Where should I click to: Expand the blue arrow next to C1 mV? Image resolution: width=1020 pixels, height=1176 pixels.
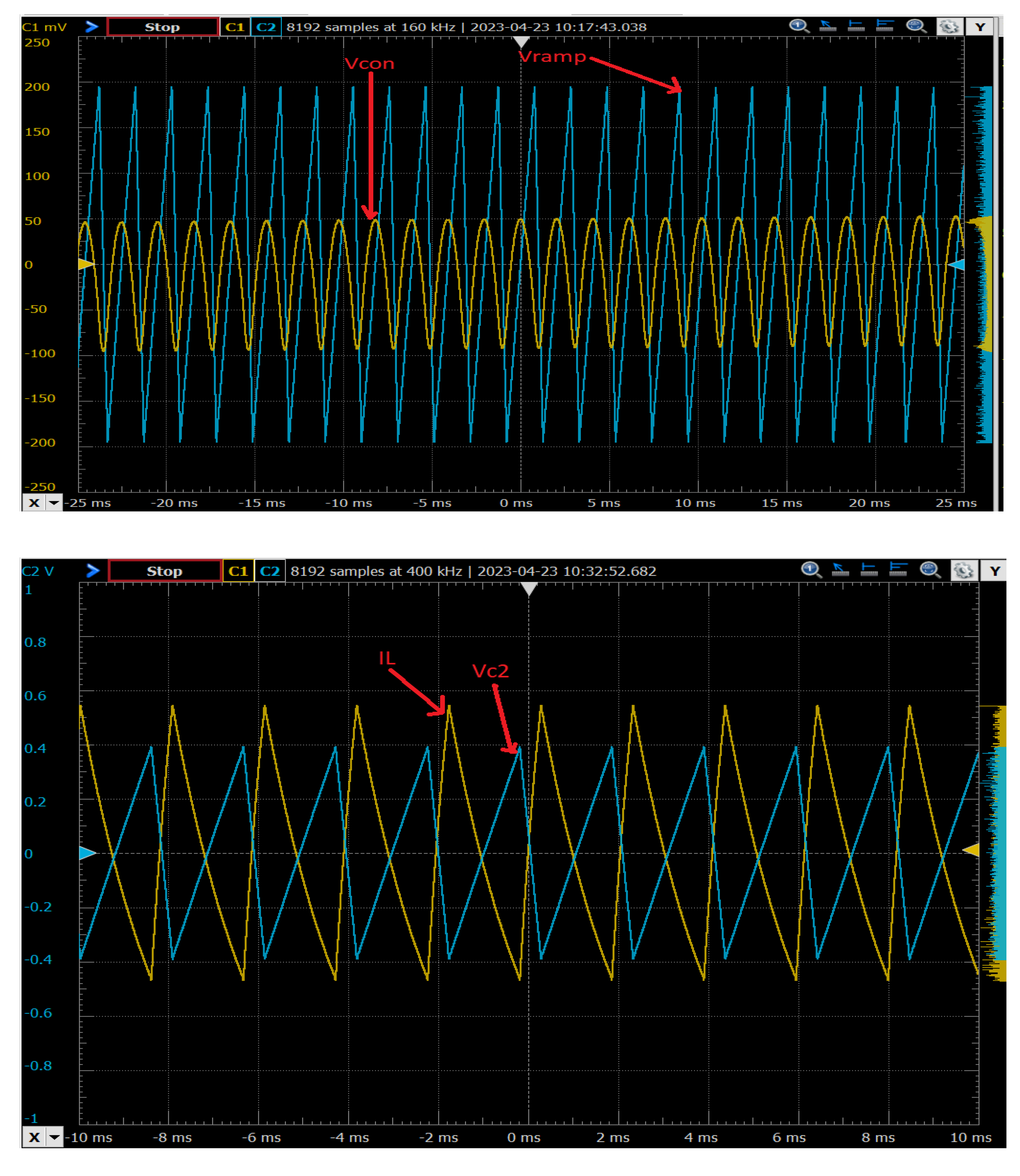point(92,27)
